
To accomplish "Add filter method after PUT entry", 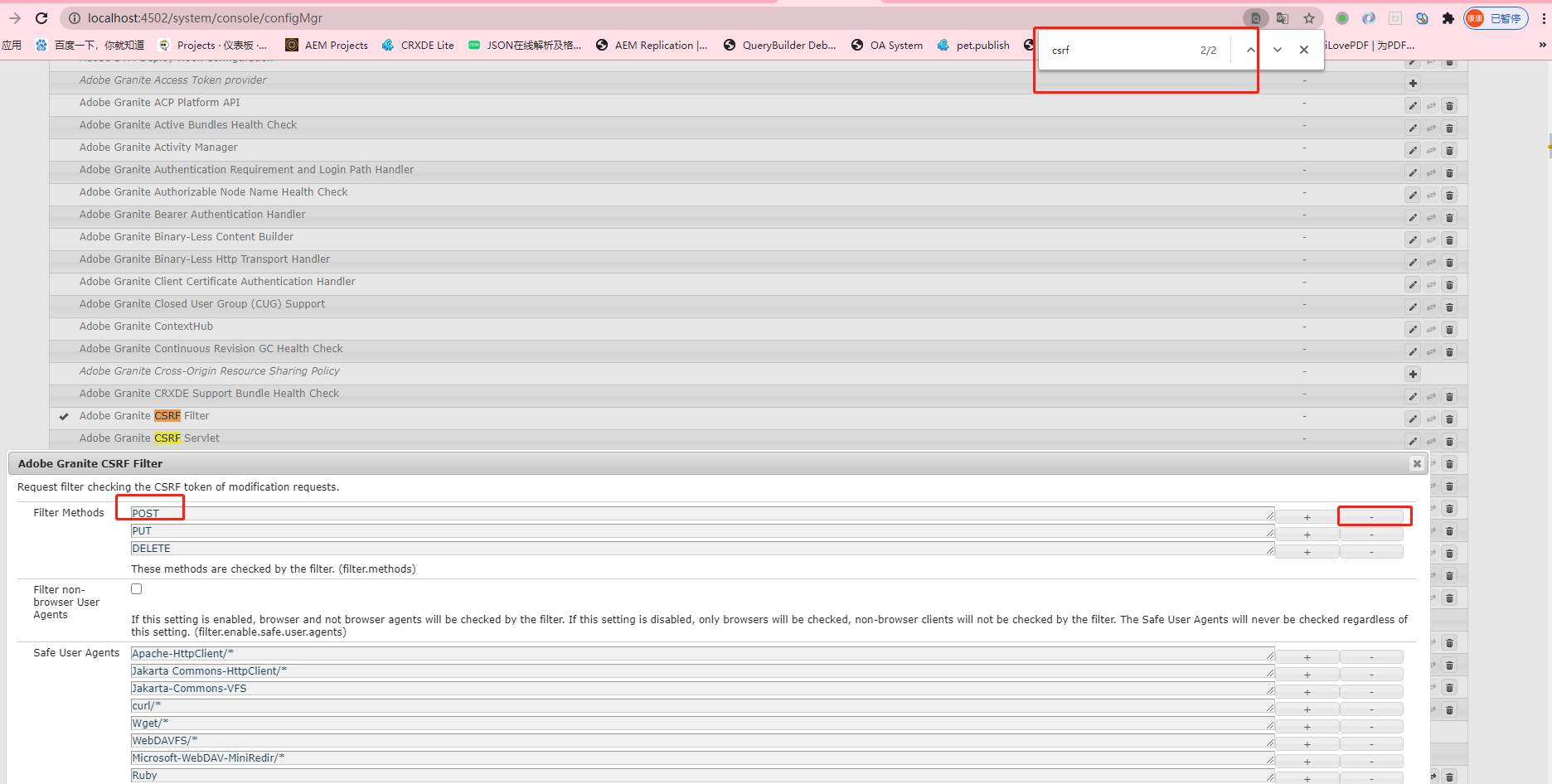I will click(1307, 535).
